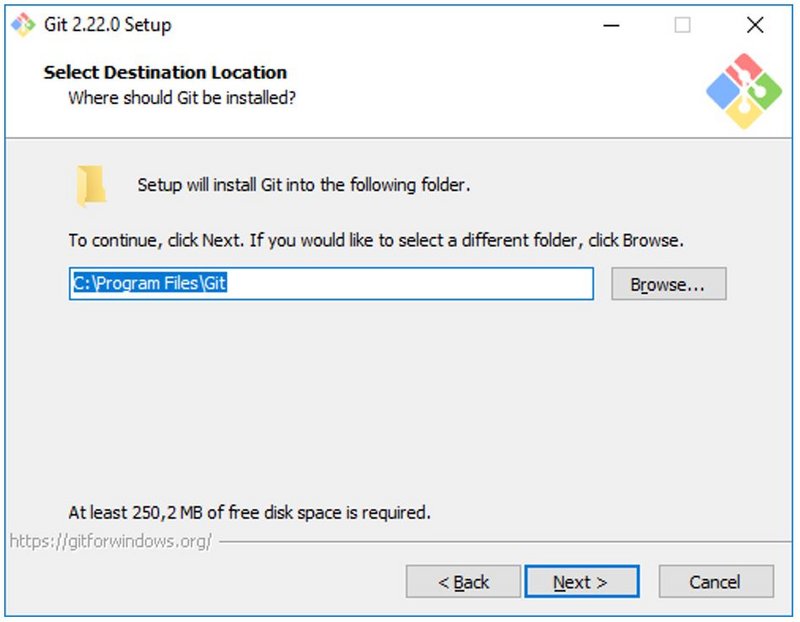Click the Git icon in the title bar
The width and height of the screenshot is (800, 622).
(x=22, y=25)
